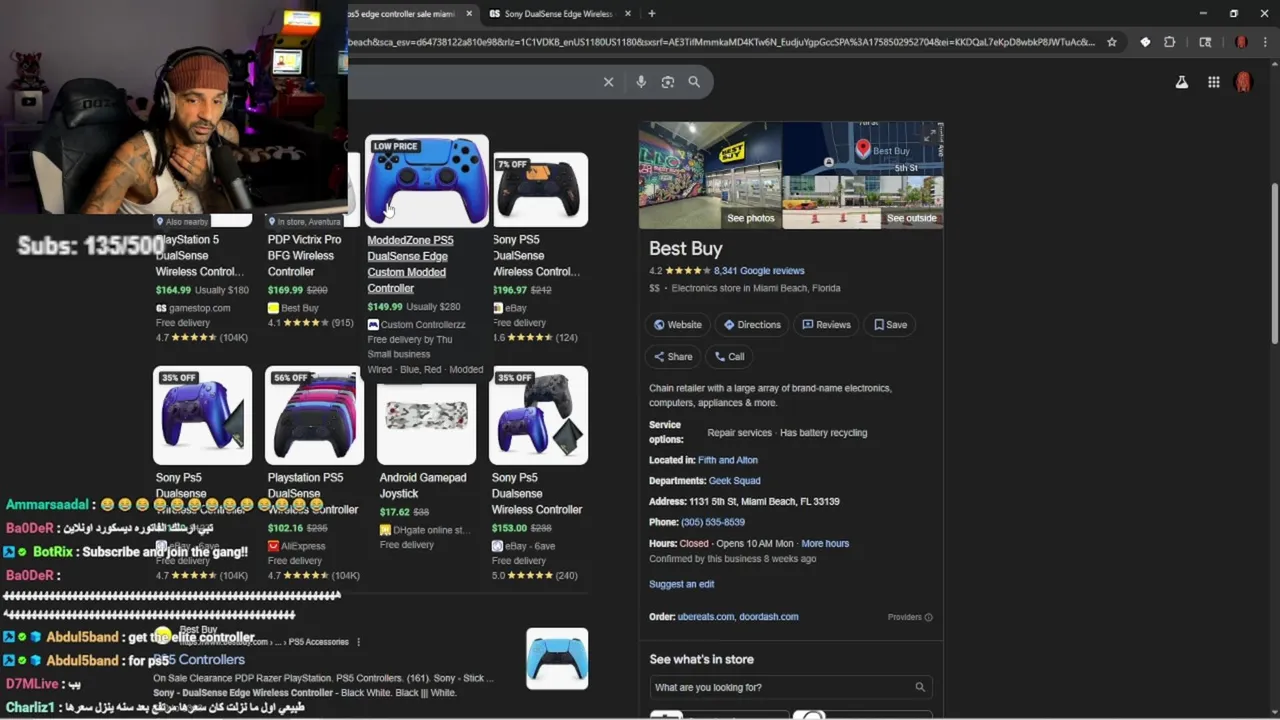Get Directions to Best Buy
Image resolution: width=1280 pixels, height=720 pixels.
coord(752,325)
